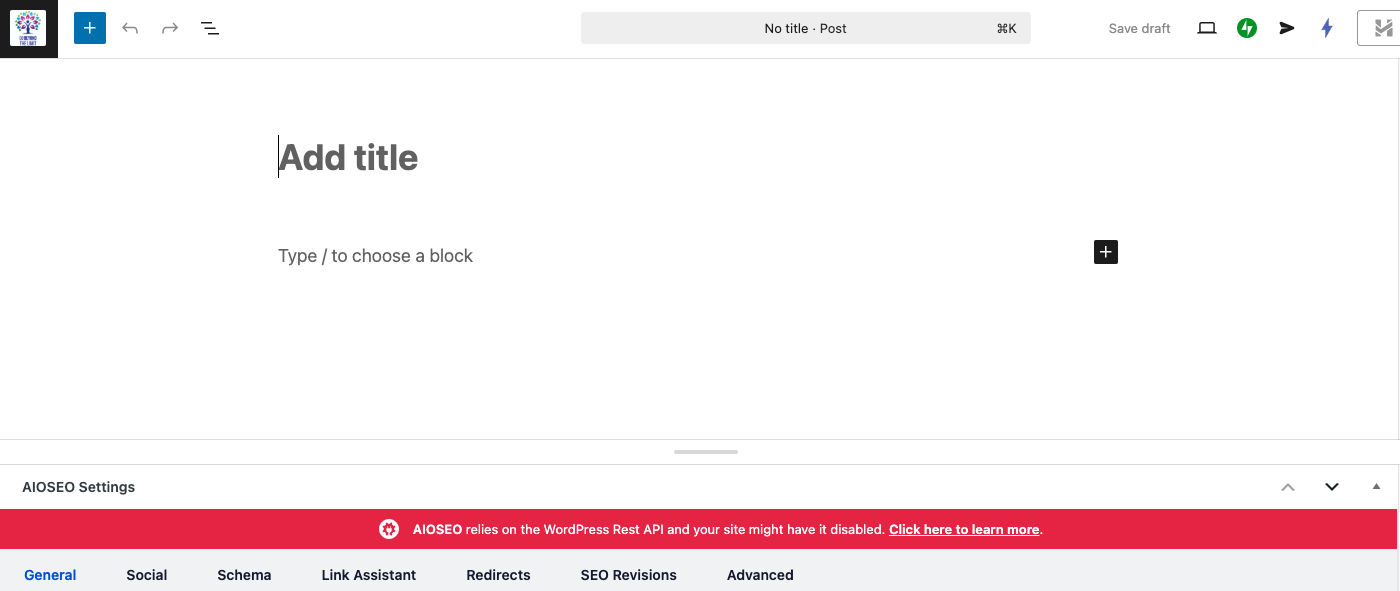Open the Link Assistant tab
The width and height of the screenshot is (1400, 591).
pyautogui.click(x=369, y=575)
